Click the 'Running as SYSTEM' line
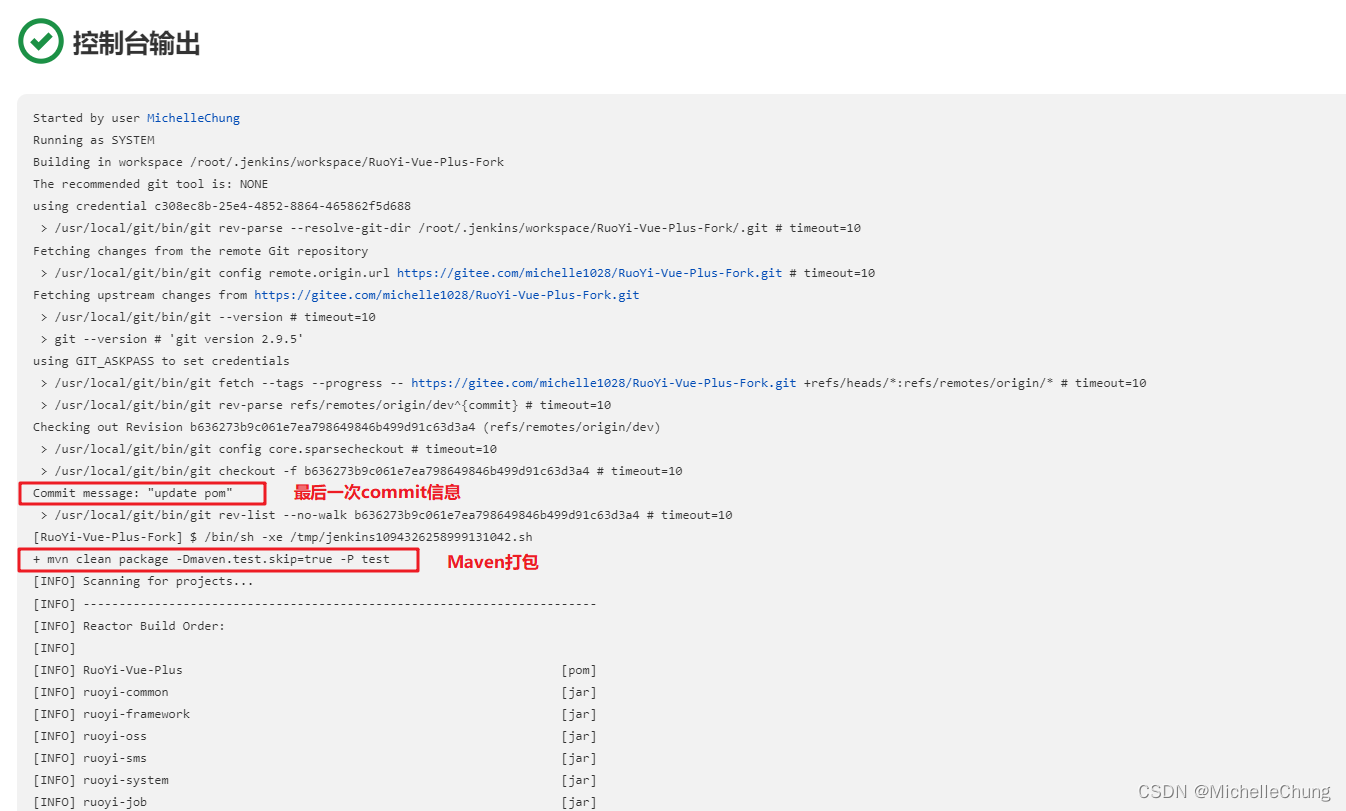This screenshot has width=1346, height=811. click(94, 140)
